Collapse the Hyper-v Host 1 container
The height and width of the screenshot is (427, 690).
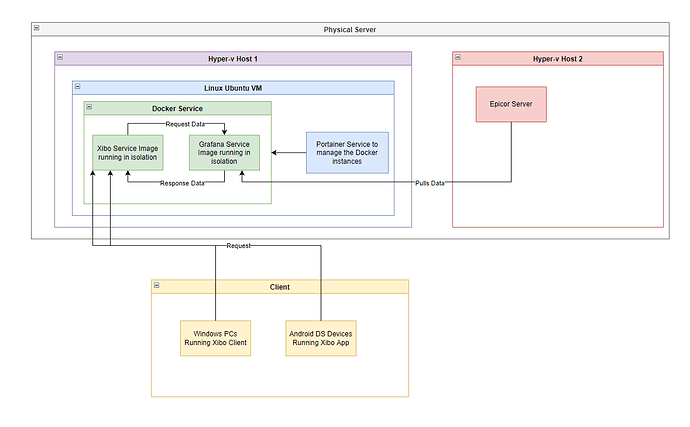tap(60, 57)
